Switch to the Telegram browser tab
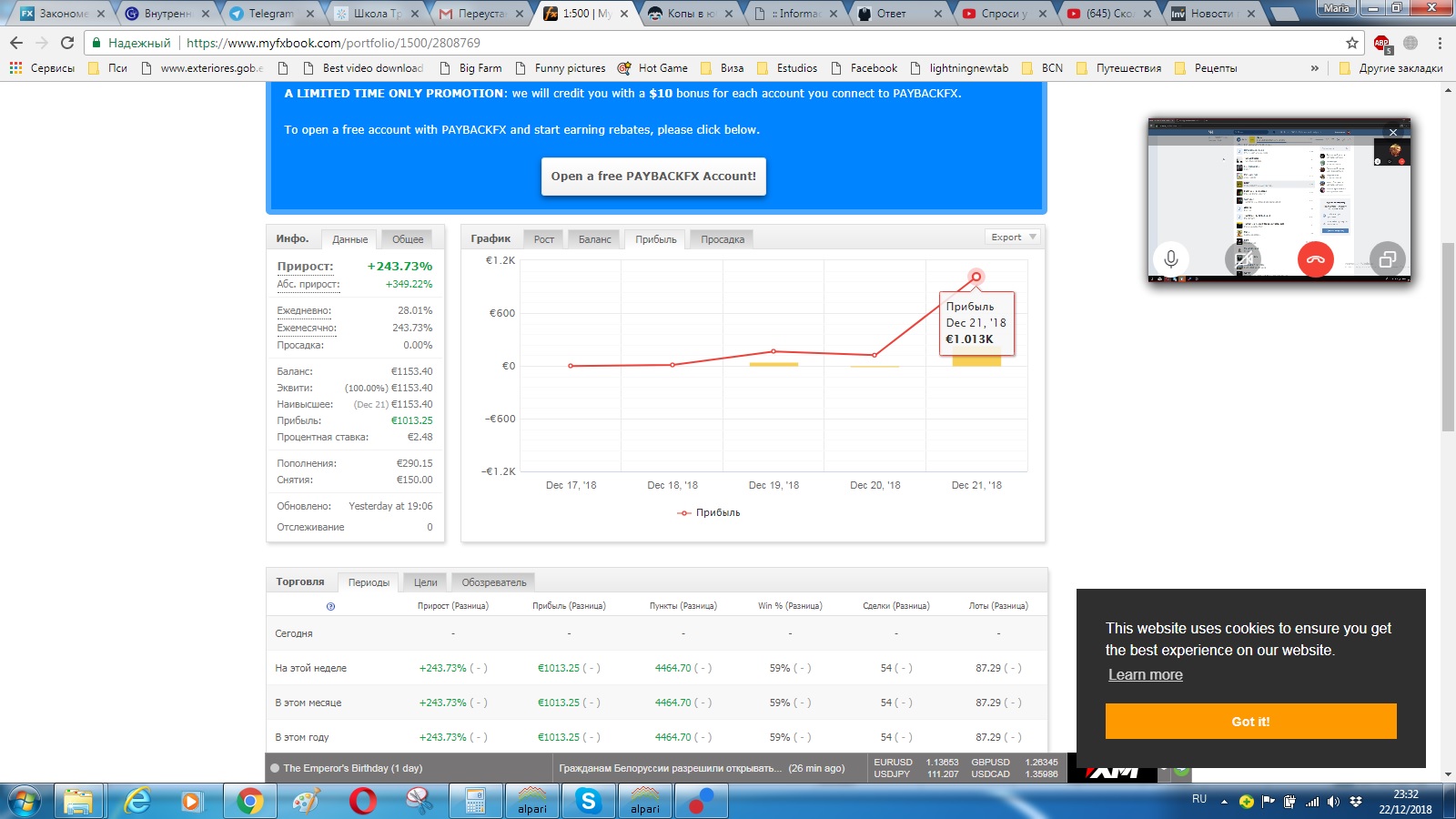 coord(271,14)
